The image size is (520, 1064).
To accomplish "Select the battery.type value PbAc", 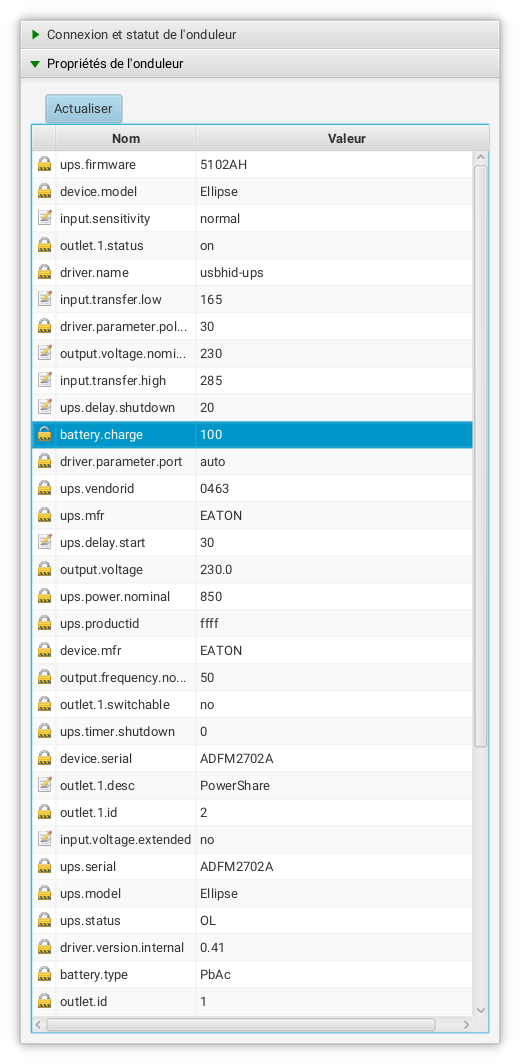I will point(216,974).
